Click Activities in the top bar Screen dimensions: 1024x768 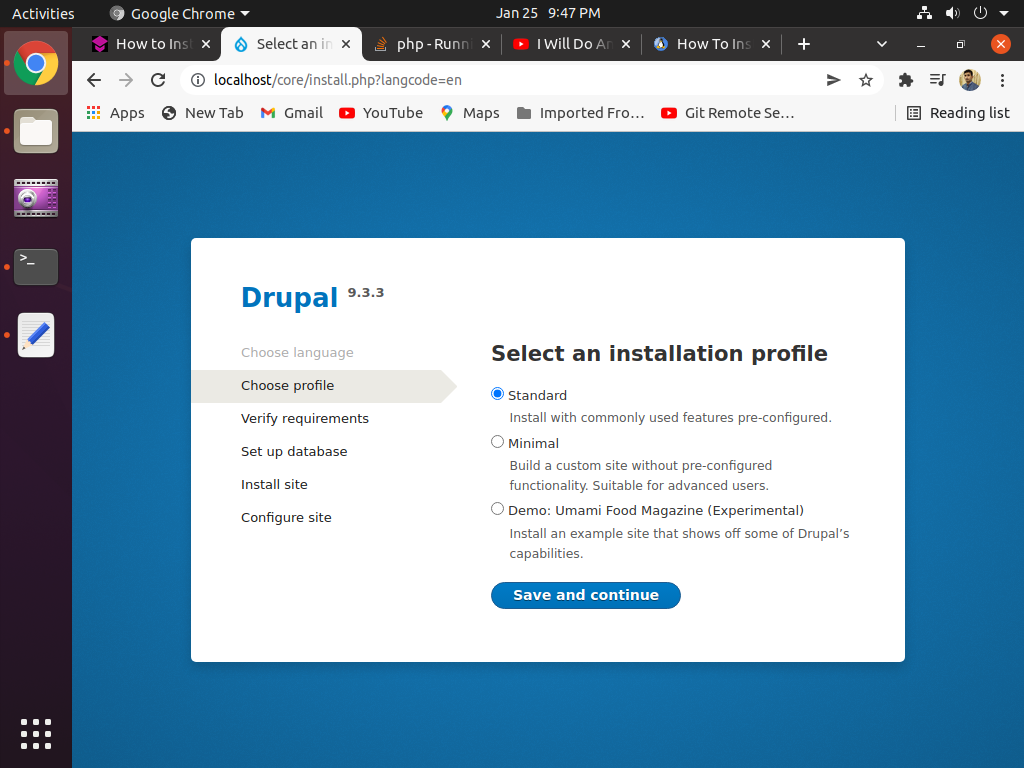coord(43,13)
